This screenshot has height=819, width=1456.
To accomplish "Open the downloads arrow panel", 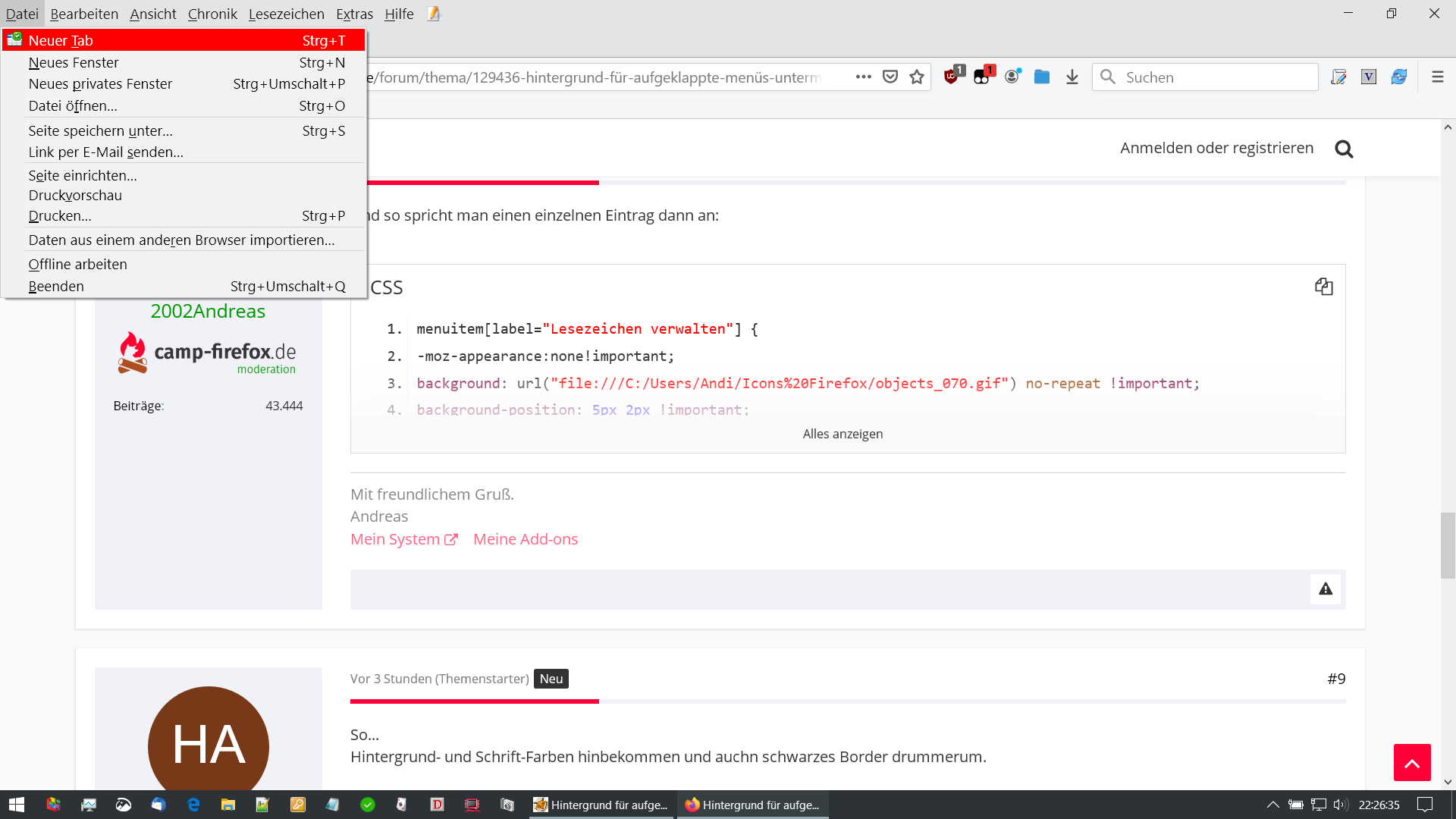I will [x=1072, y=77].
